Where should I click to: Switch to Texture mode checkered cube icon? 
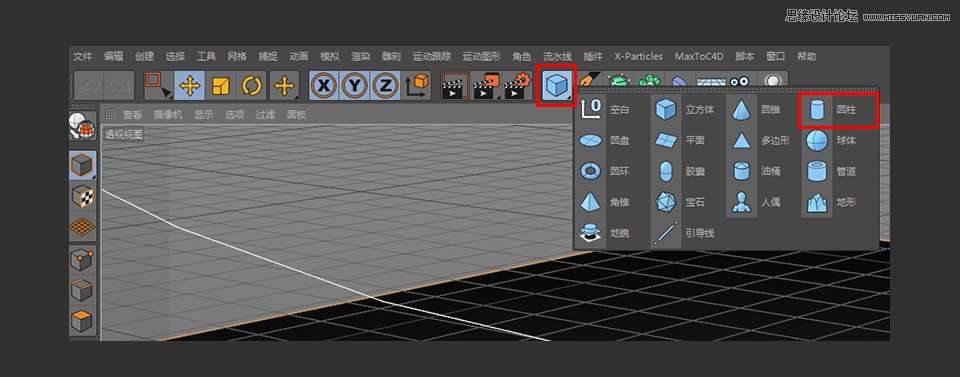(82, 196)
